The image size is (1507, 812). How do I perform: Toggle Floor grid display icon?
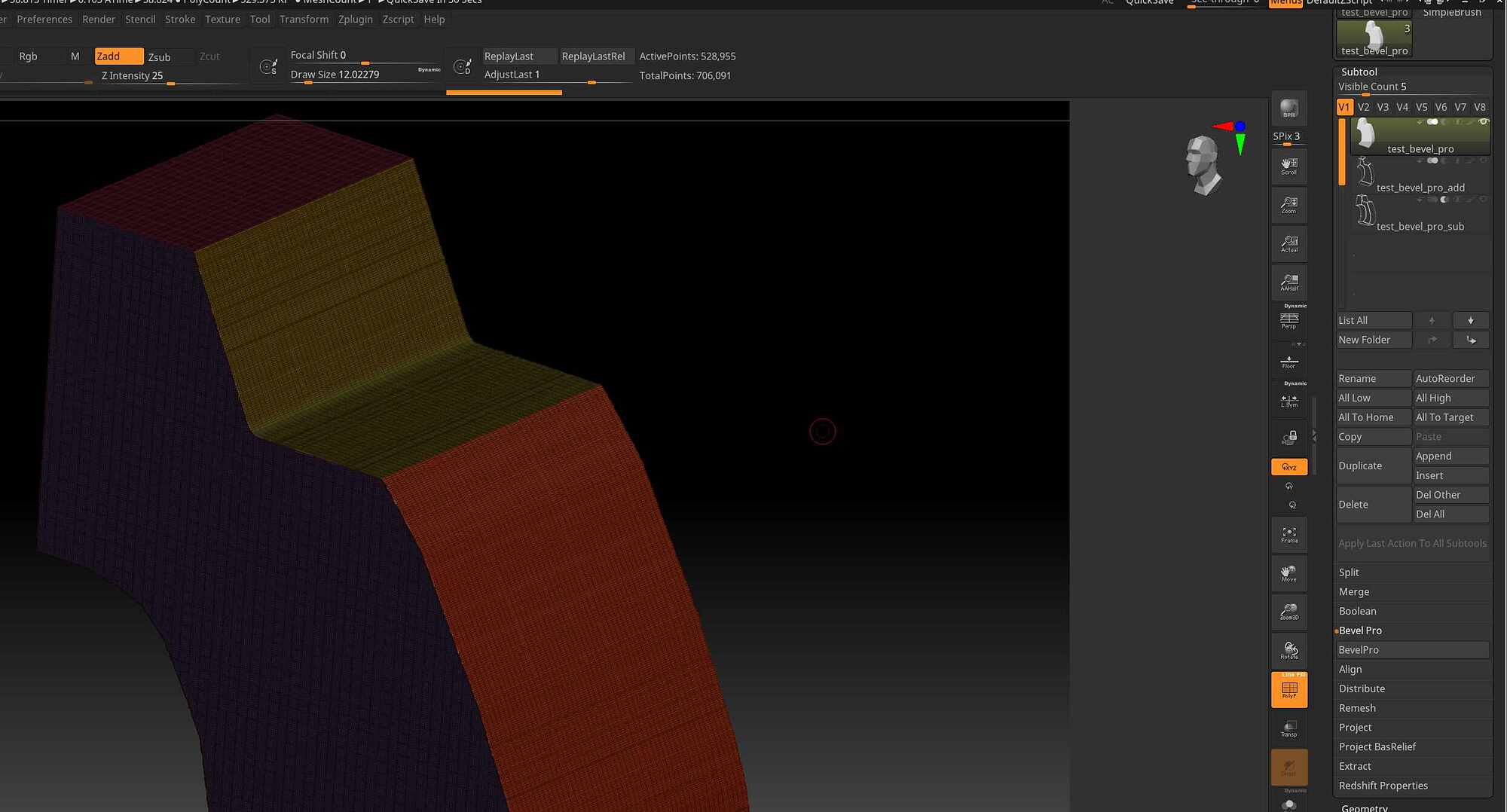click(x=1288, y=362)
